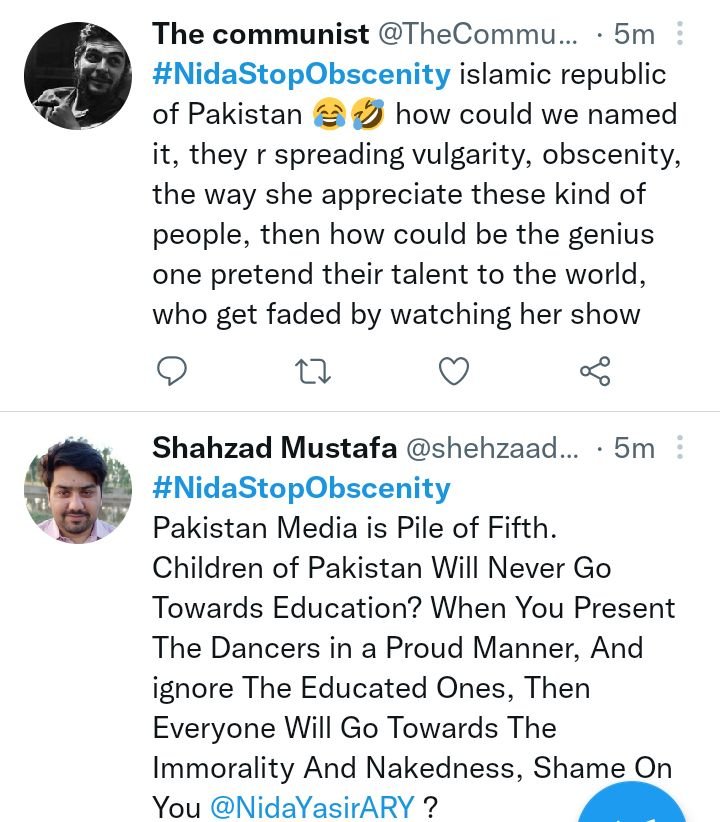Open the @TheCommu... handle
Screen dimensions: 720x822
click(x=477, y=34)
